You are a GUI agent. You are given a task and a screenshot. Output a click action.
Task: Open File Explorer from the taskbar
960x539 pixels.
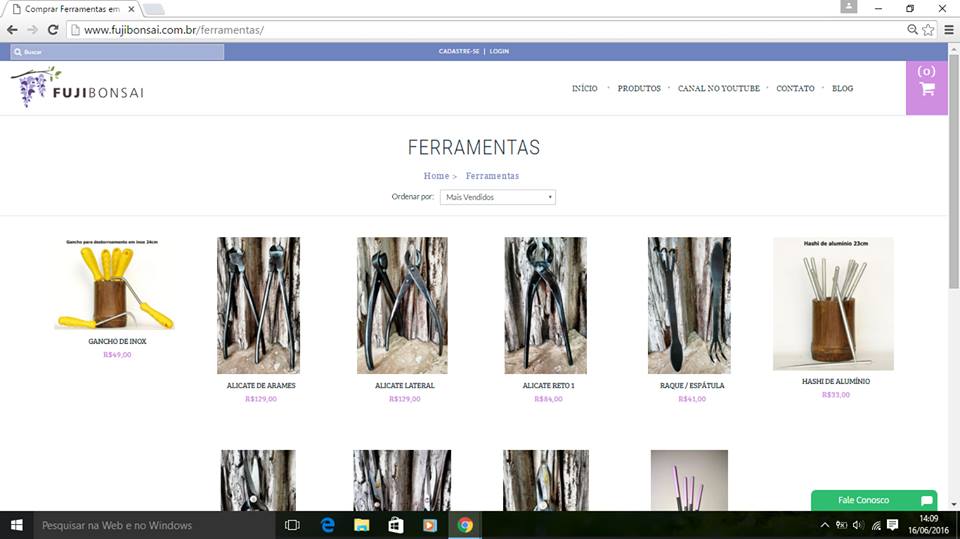click(361, 525)
